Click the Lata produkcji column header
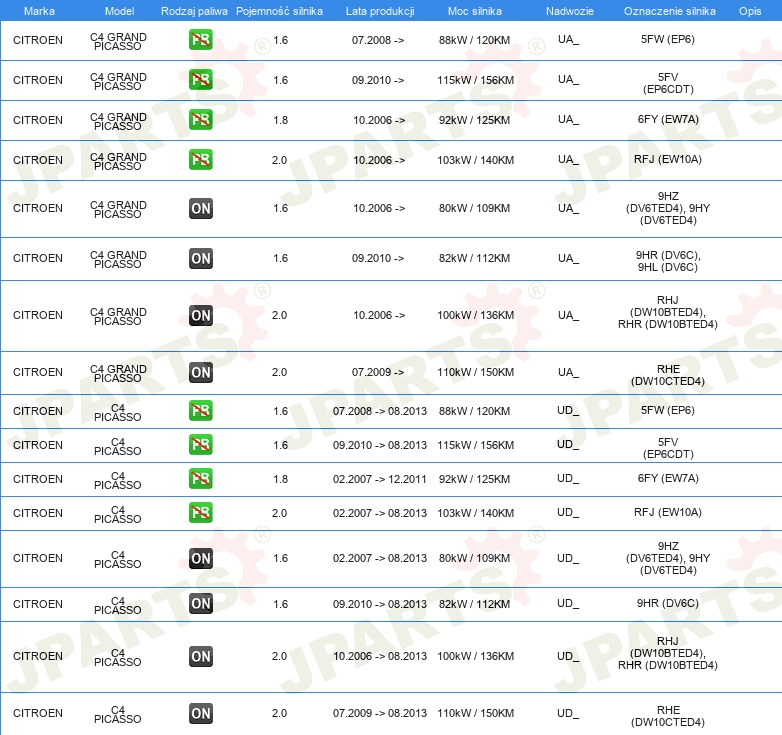The width and height of the screenshot is (782, 735). coord(380,11)
